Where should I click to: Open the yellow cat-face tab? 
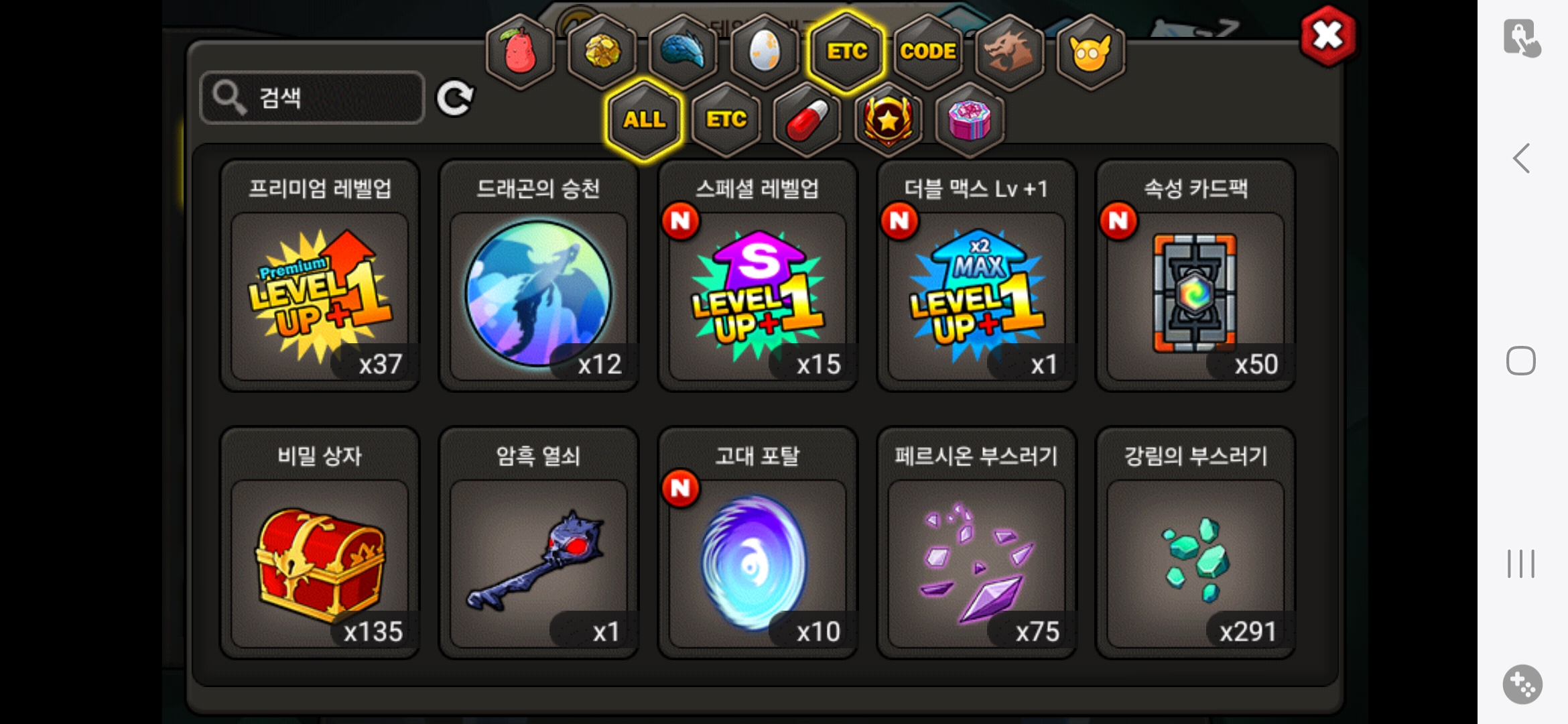coord(1090,52)
